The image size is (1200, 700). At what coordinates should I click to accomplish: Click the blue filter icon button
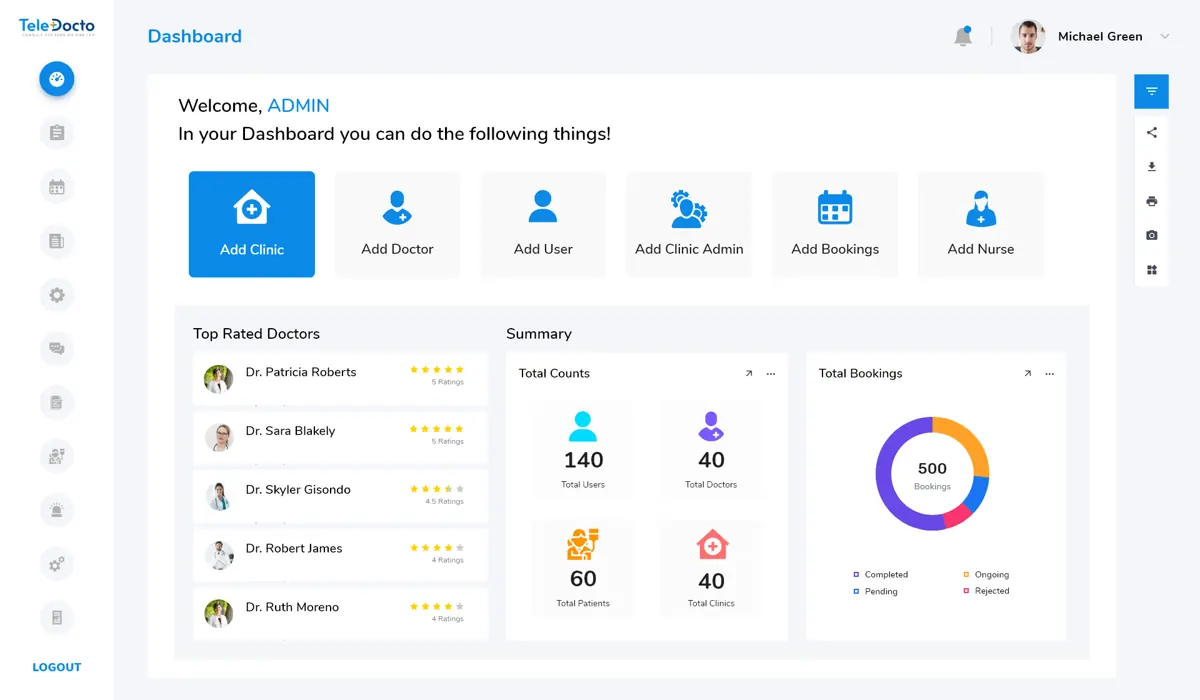[1152, 92]
